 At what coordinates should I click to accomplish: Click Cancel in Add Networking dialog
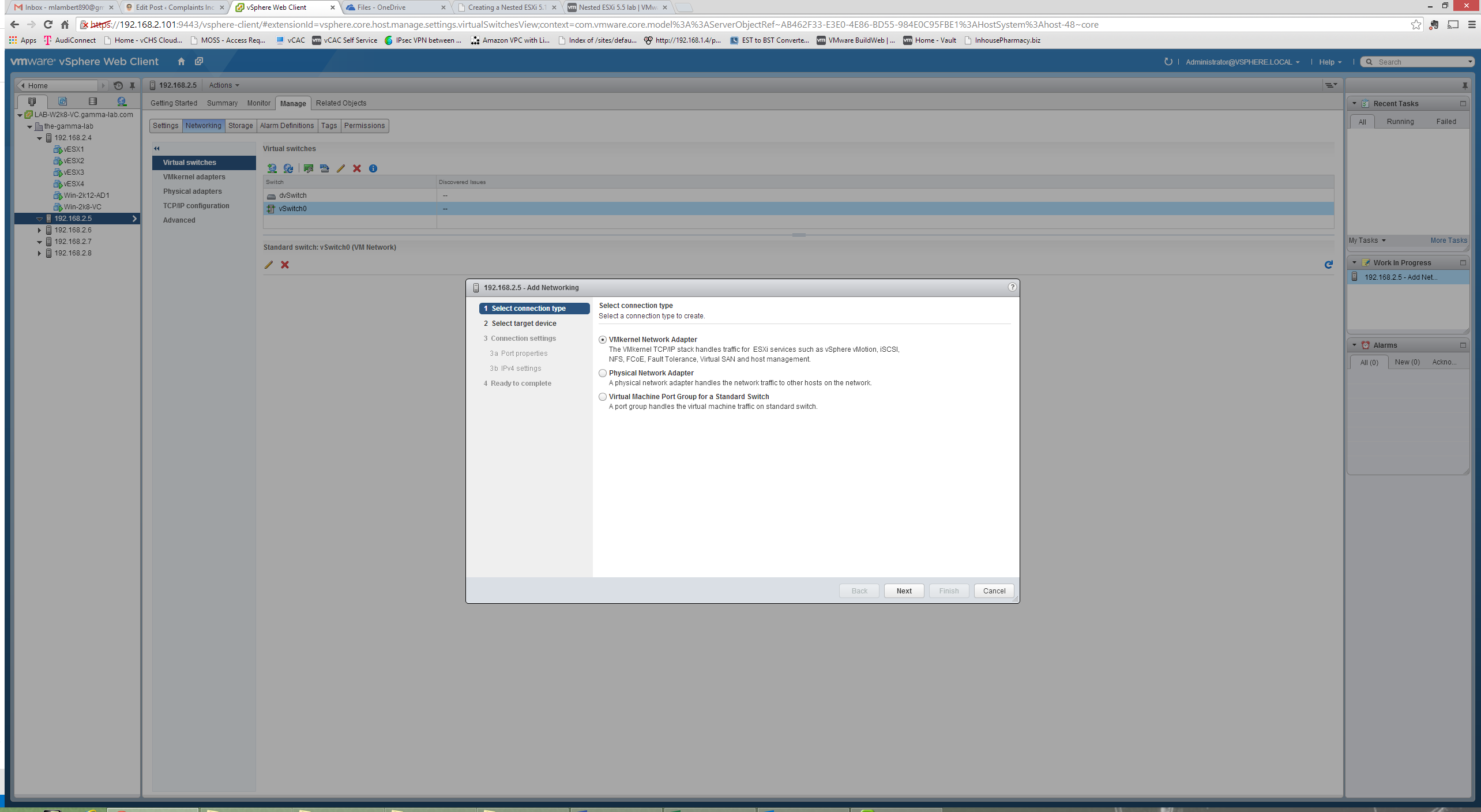pyautogui.click(x=994, y=591)
